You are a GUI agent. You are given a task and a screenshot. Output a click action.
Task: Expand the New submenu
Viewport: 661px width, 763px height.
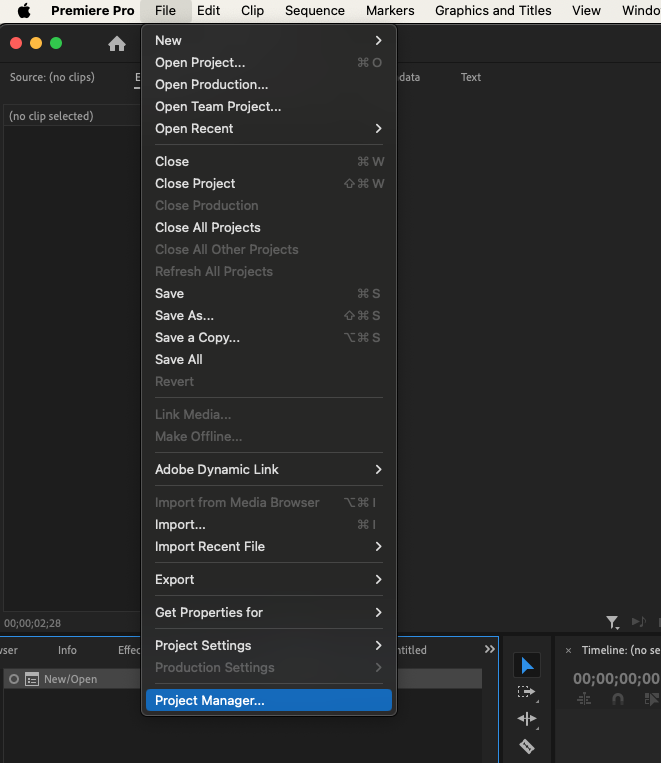click(269, 40)
